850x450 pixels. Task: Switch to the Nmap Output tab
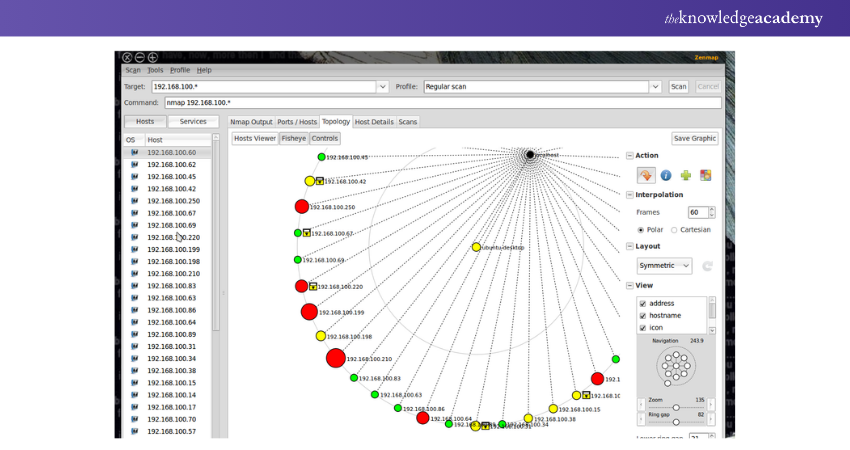251,121
